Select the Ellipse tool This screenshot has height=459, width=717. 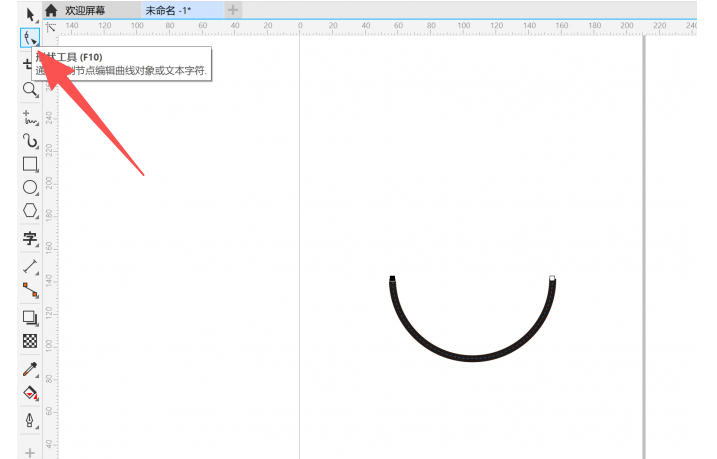[30, 187]
